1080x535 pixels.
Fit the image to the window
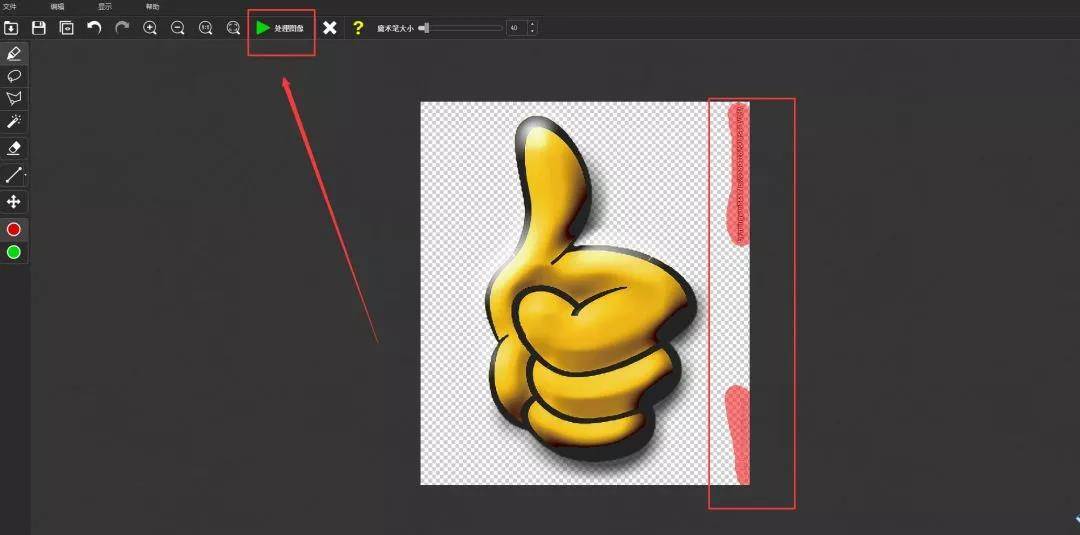coord(233,28)
